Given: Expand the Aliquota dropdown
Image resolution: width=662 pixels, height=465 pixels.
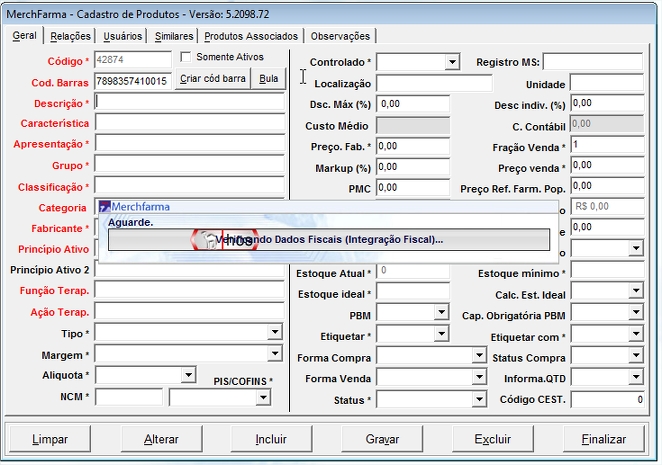Looking at the screenshot, I should [x=188, y=375].
